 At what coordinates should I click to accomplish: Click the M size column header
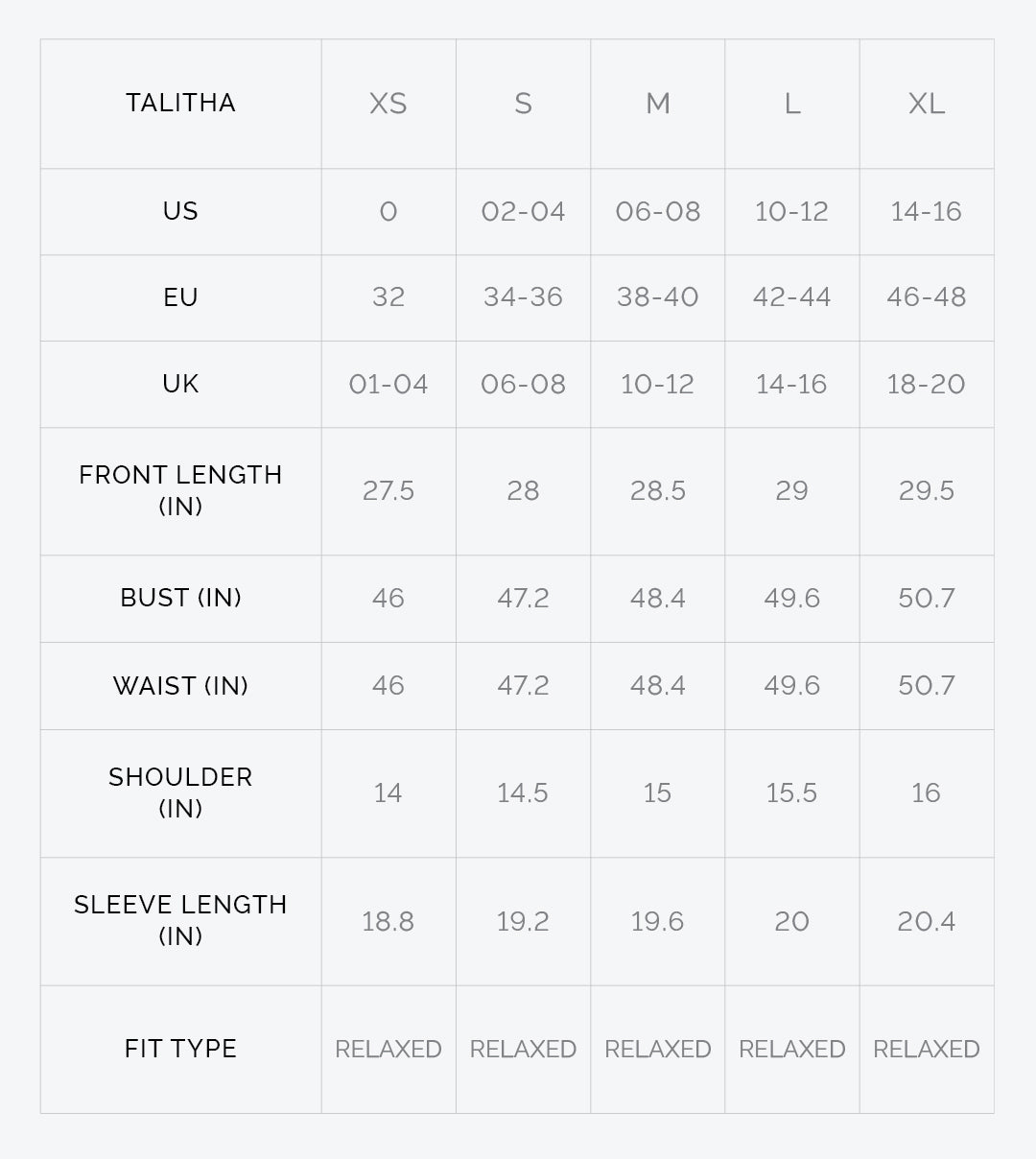click(658, 104)
